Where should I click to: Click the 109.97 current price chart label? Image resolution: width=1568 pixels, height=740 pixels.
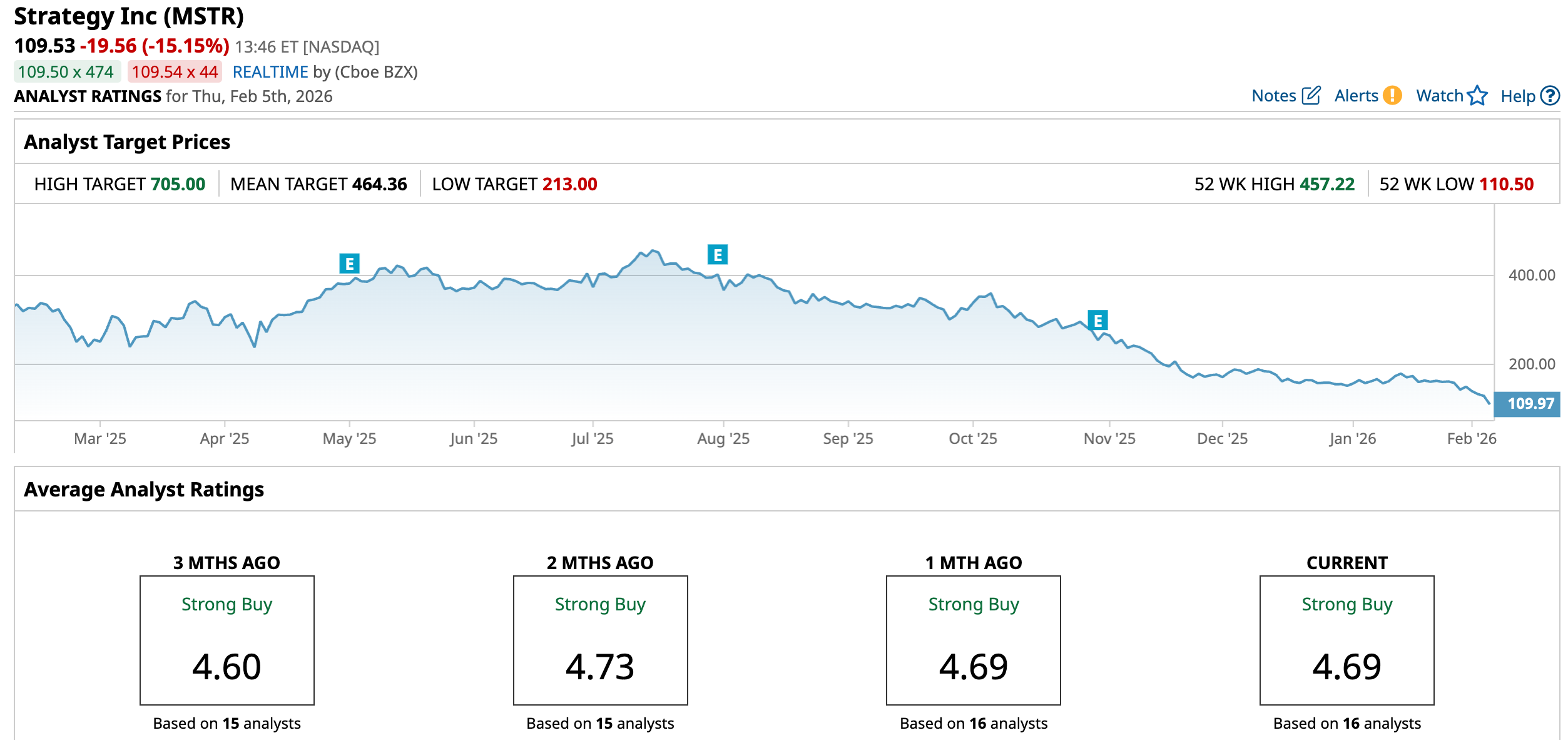click(x=1527, y=404)
